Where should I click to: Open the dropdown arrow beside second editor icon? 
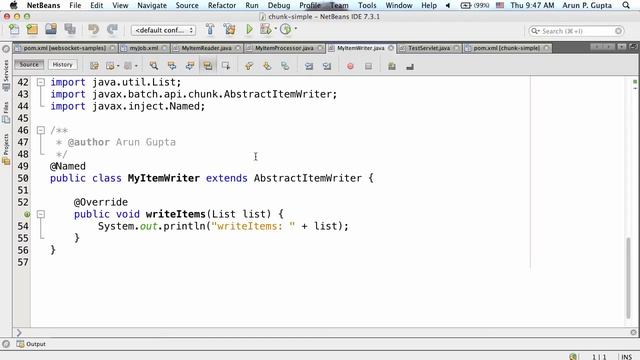click(118, 66)
